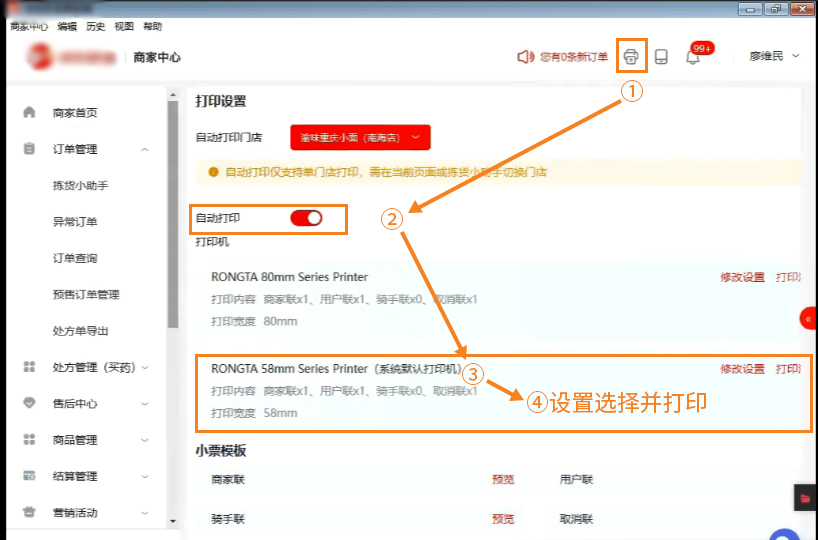This screenshot has height=540, width=818.
Task: Click the home icon beside 商家首页
Action: (29, 113)
